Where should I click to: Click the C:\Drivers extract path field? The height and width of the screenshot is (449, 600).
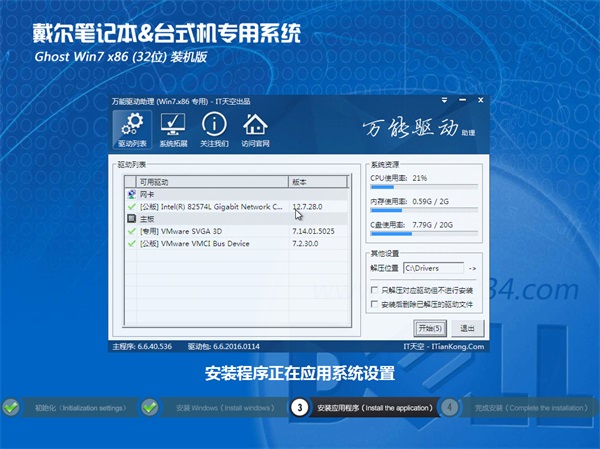point(434,268)
